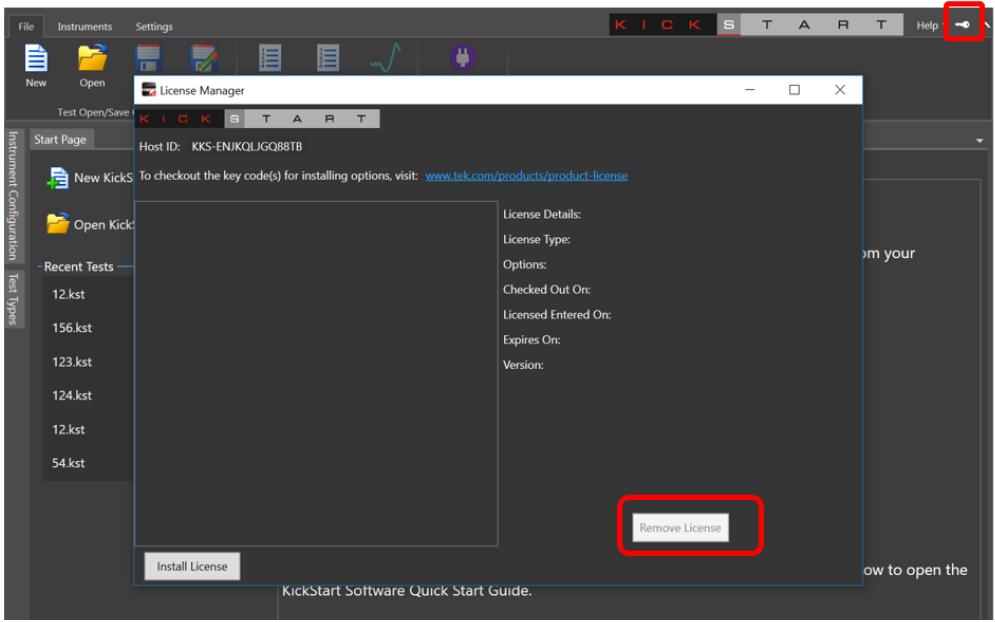
Task: Click the New test document icon
Action: 36,58
